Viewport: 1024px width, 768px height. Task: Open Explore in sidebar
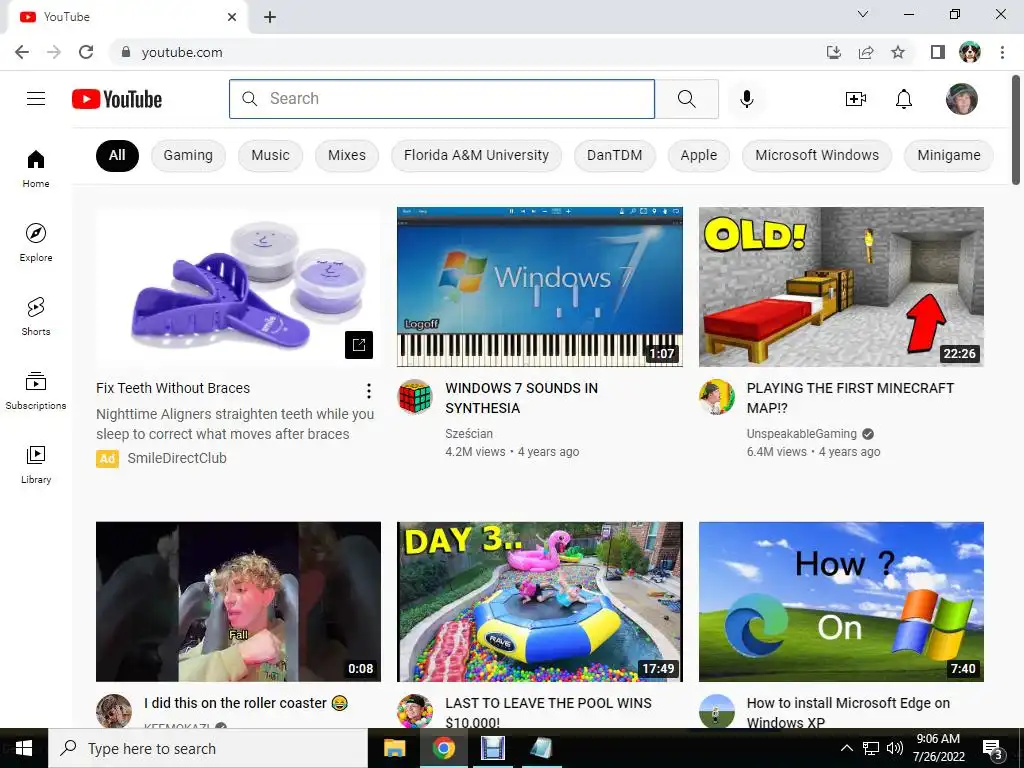point(36,242)
